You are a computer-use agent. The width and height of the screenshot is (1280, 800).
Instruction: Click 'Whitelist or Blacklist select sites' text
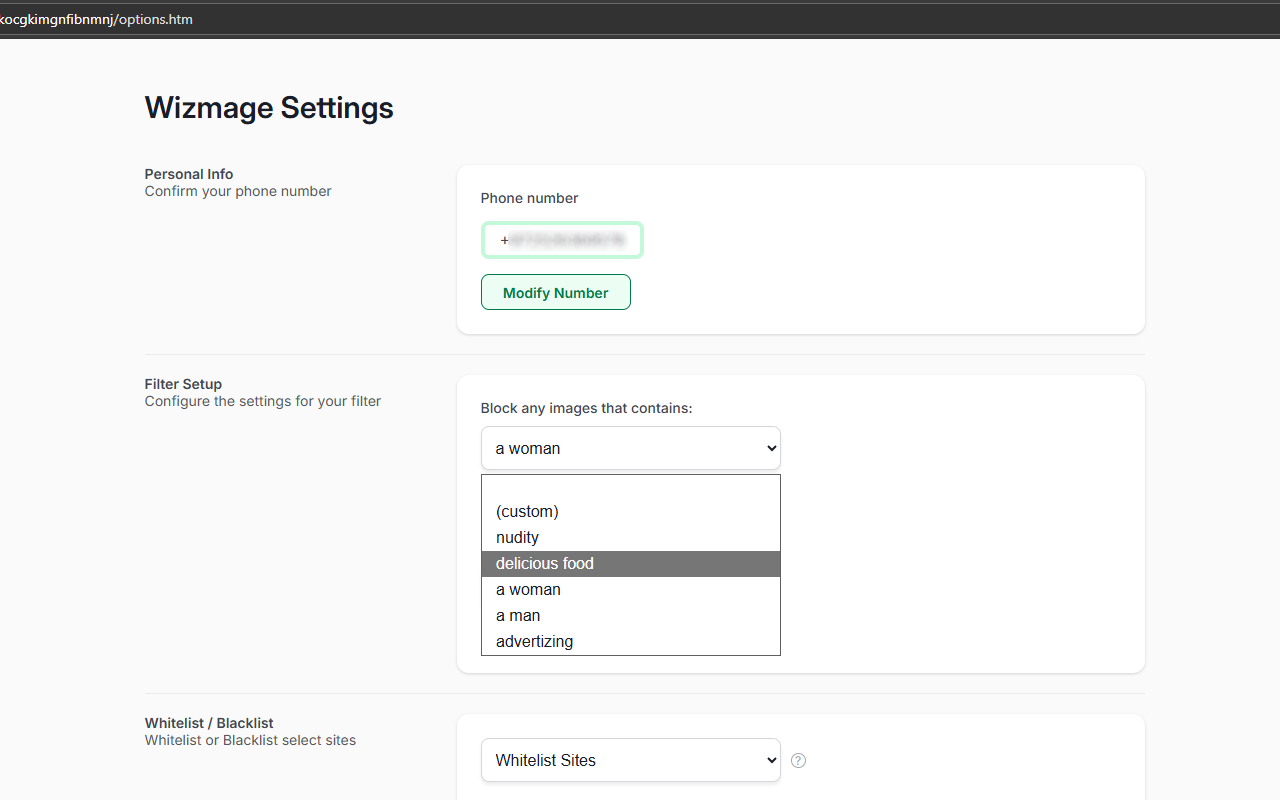coord(250,740)
